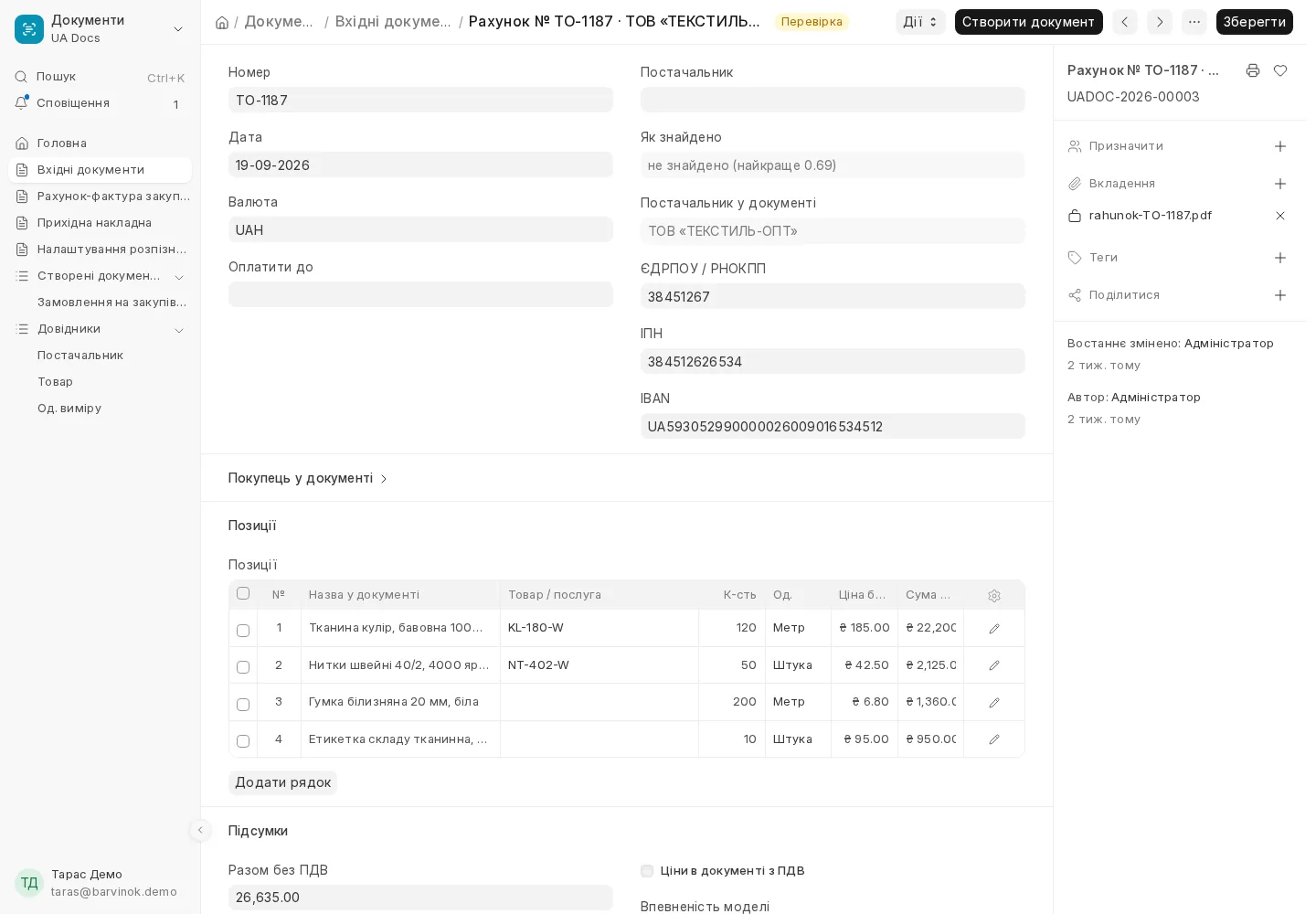Add a table row with «Додати рядок»

pos(282,782)
